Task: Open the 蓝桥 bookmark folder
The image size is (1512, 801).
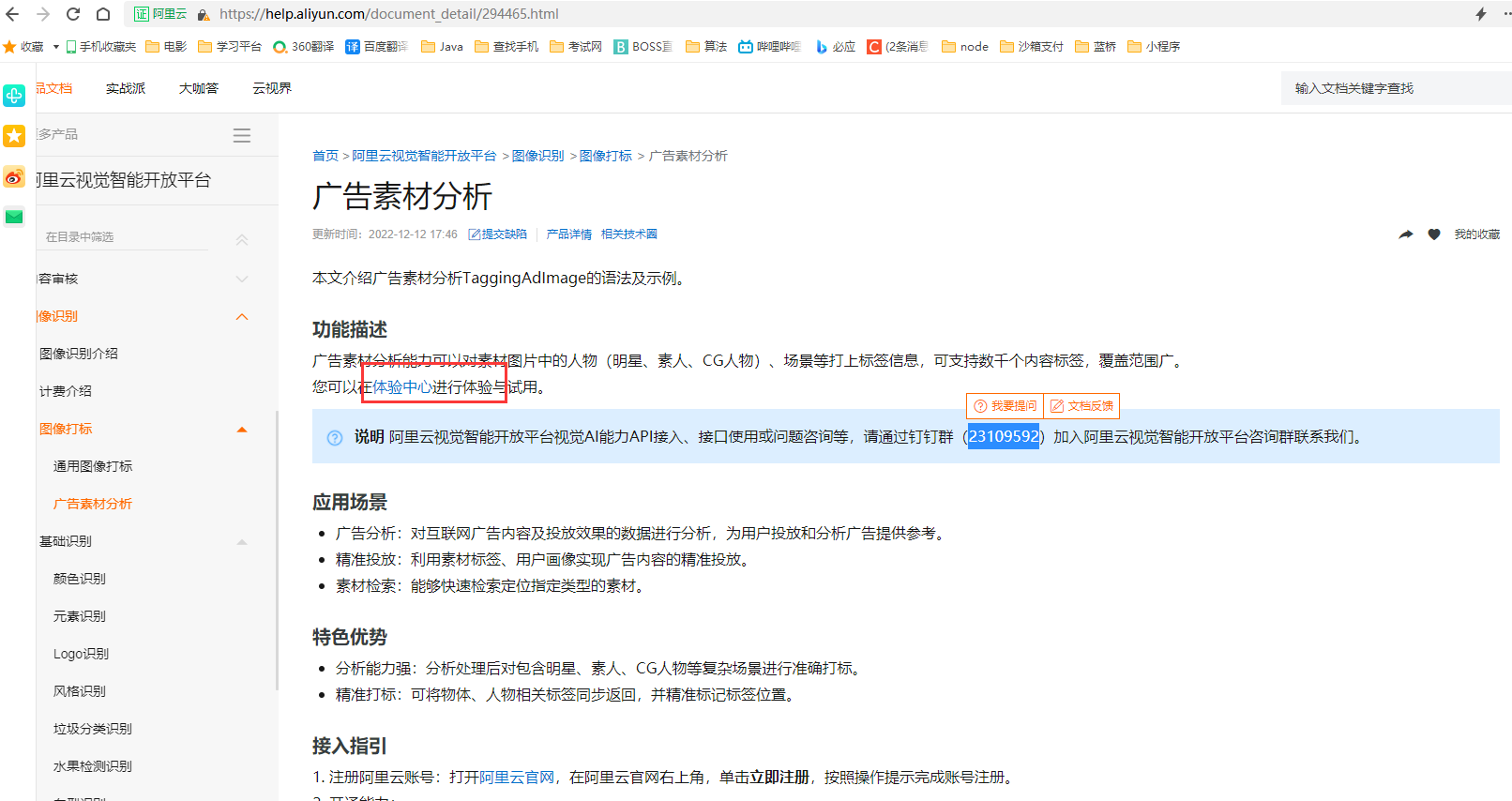Action: point(1096,46)
